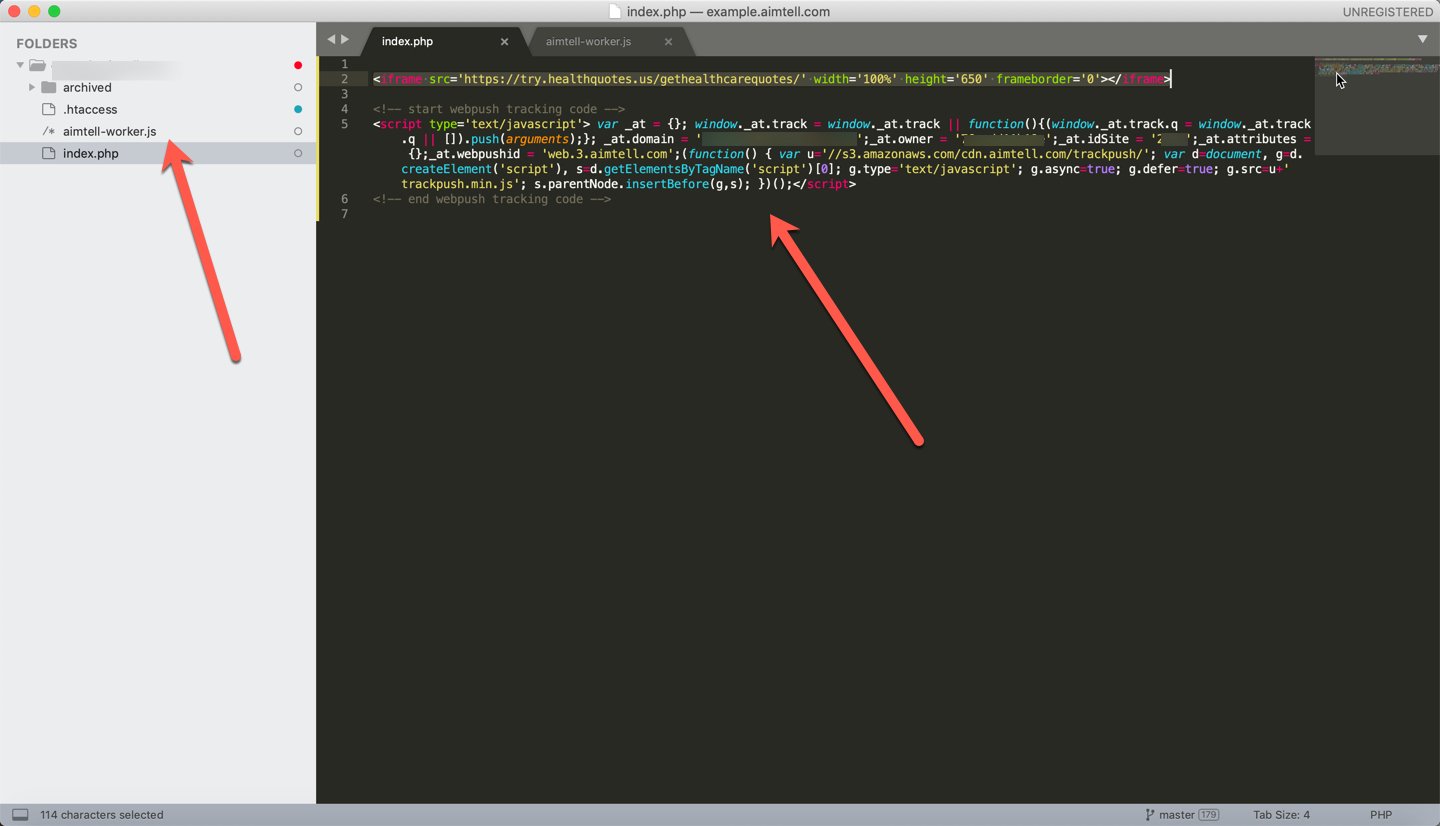Go forward with the right tab arrow
The height and width of the screenshot is (826, 1440).
(346, 40)
